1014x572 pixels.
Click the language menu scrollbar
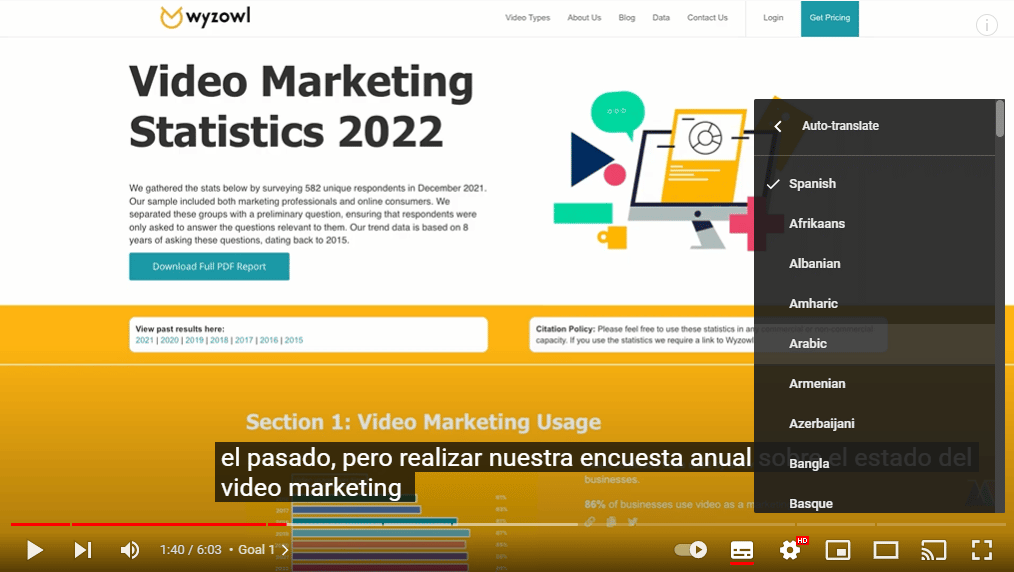tap(1000, 118)
